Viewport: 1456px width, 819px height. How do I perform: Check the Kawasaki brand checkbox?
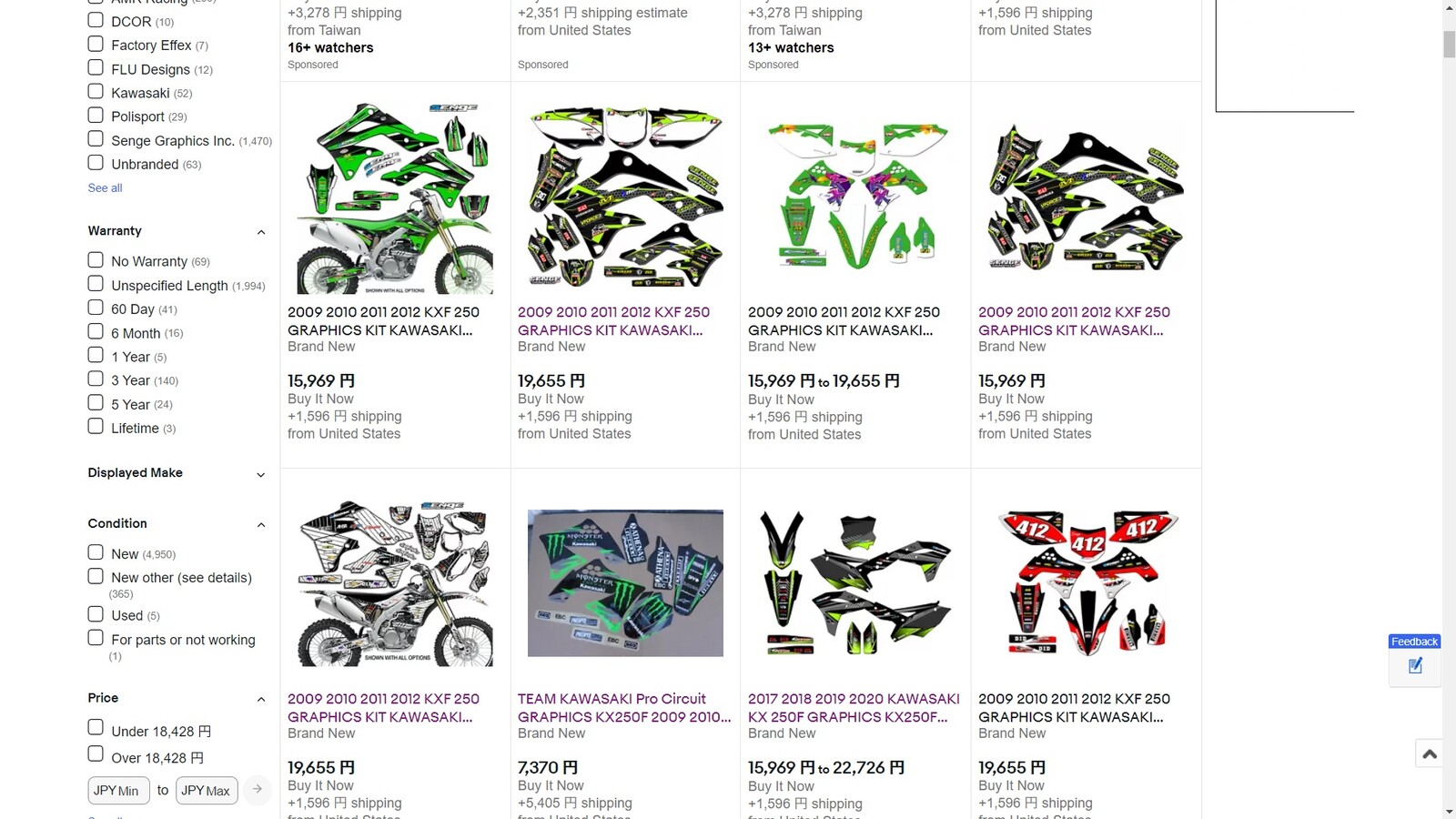coord(96,92)
